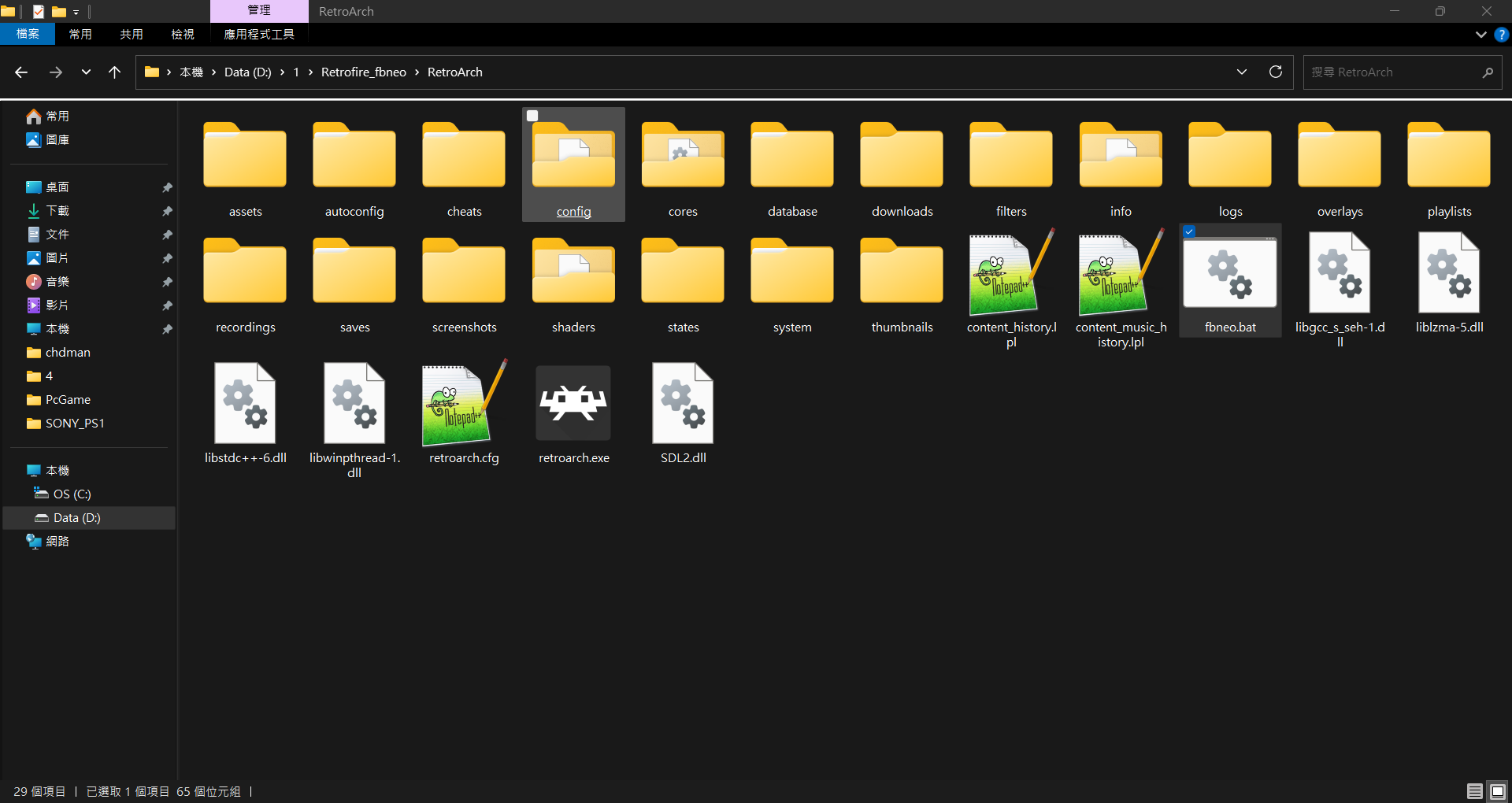Expand chevron after 本機 breadcrumb

coord(213,72)
